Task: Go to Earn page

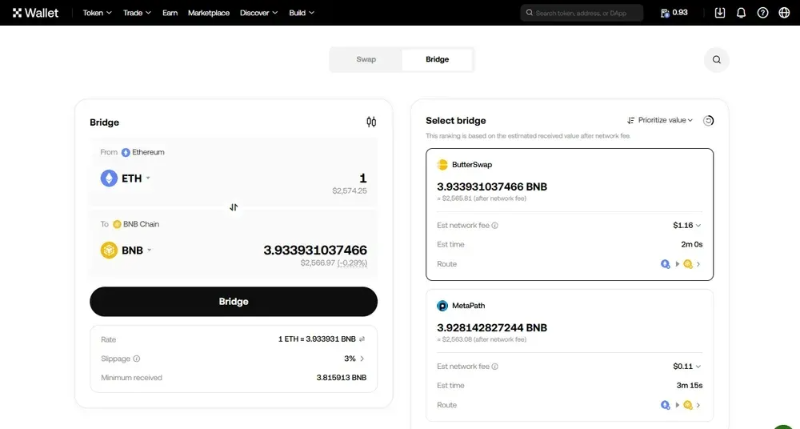Action: 170,13
